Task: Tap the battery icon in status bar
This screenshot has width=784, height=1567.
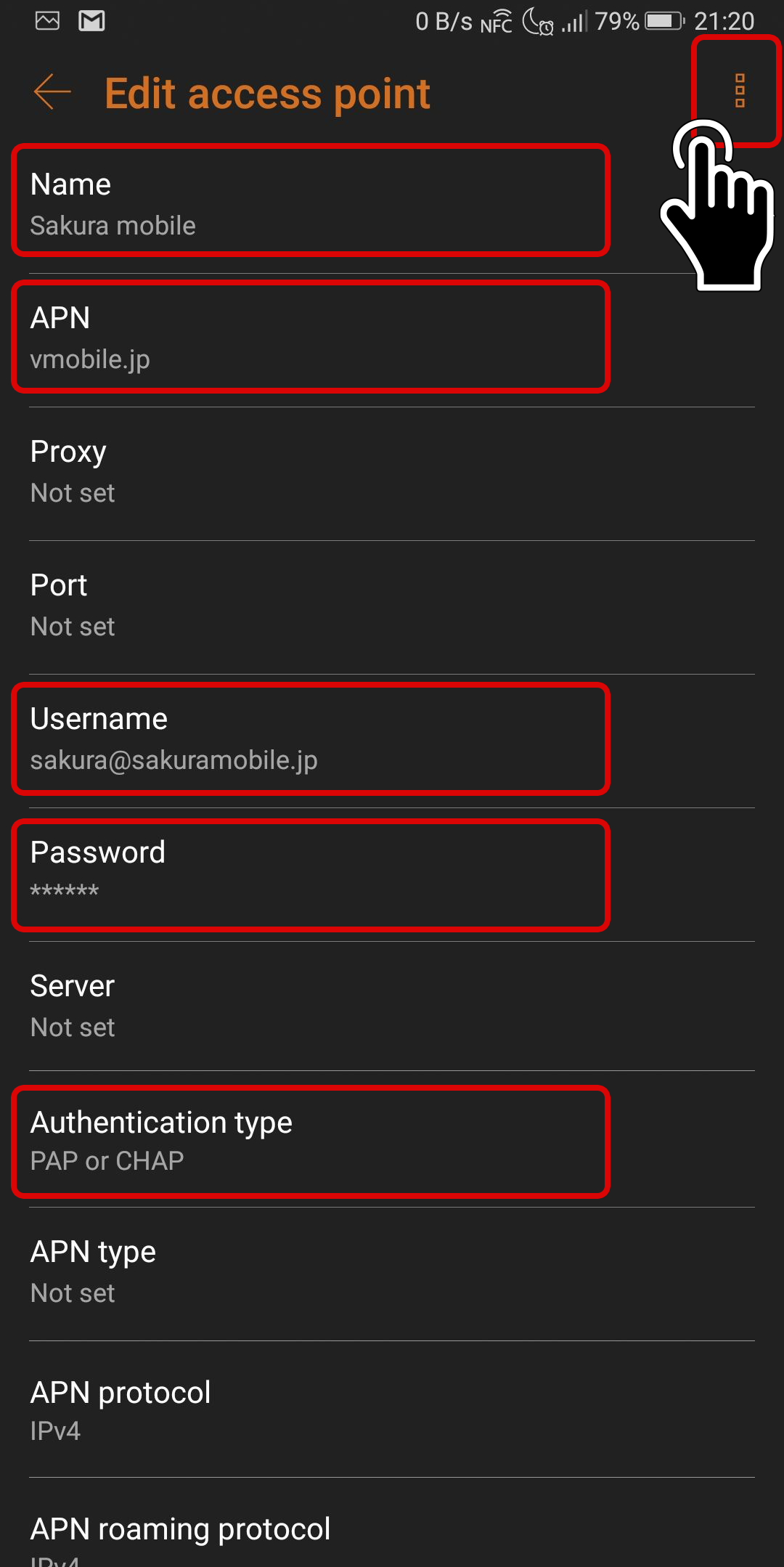Action: click(665, 21)
